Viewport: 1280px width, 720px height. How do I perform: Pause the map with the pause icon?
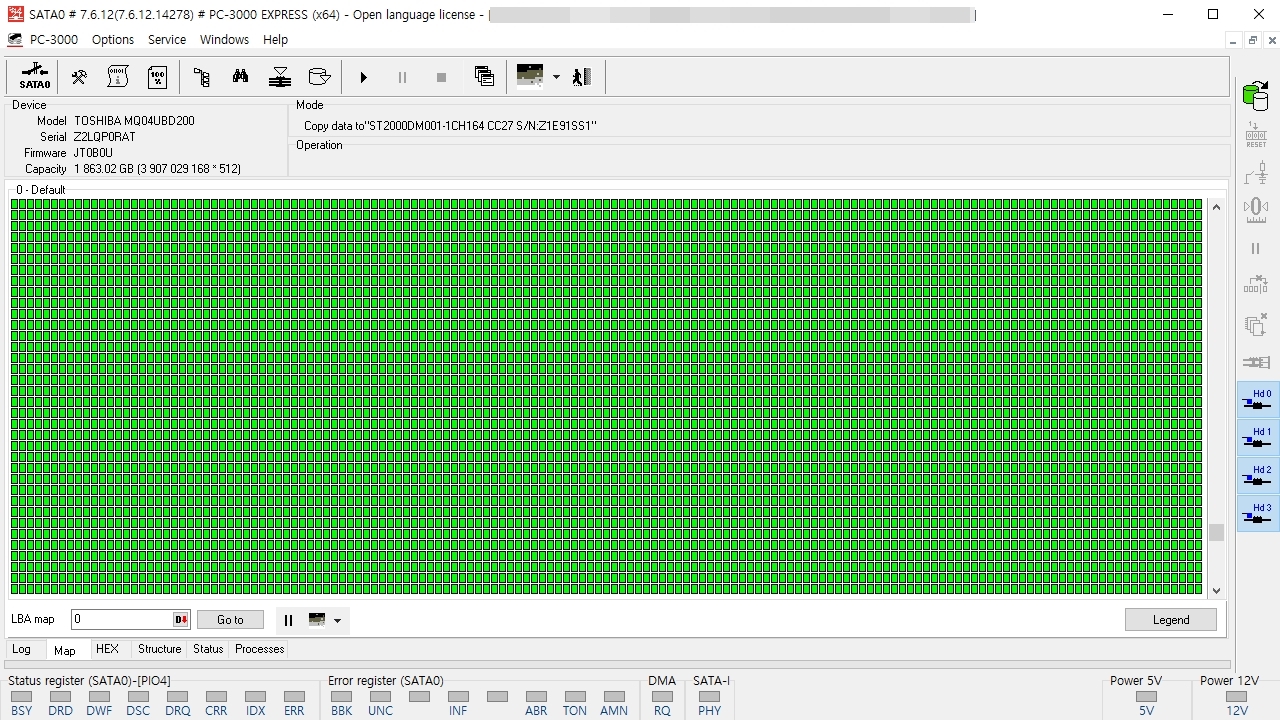pyautogui.click(x=288, y=620)
